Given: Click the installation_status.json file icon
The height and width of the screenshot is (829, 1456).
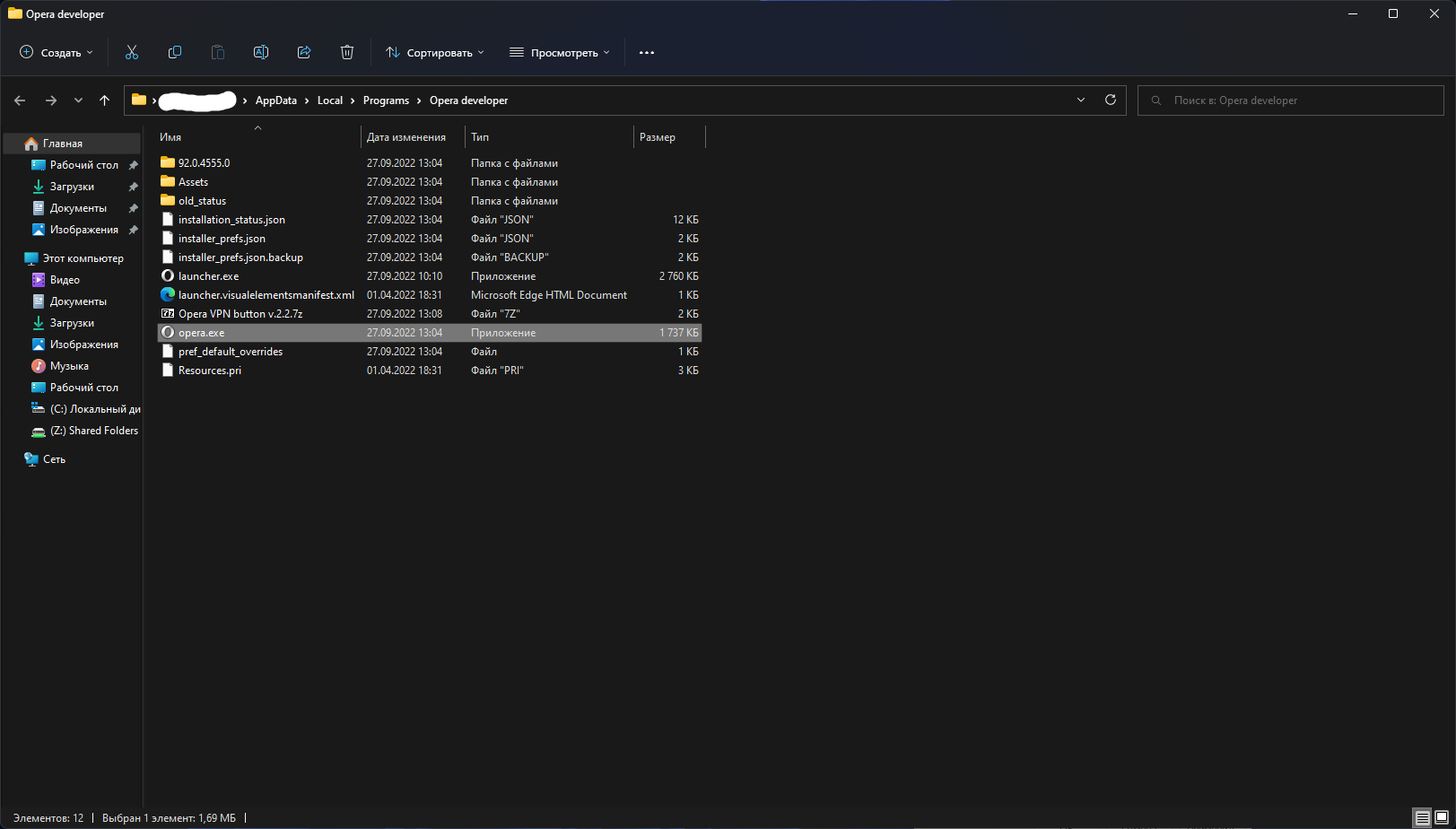Looking at the screenshot, I should click(167, 220).
